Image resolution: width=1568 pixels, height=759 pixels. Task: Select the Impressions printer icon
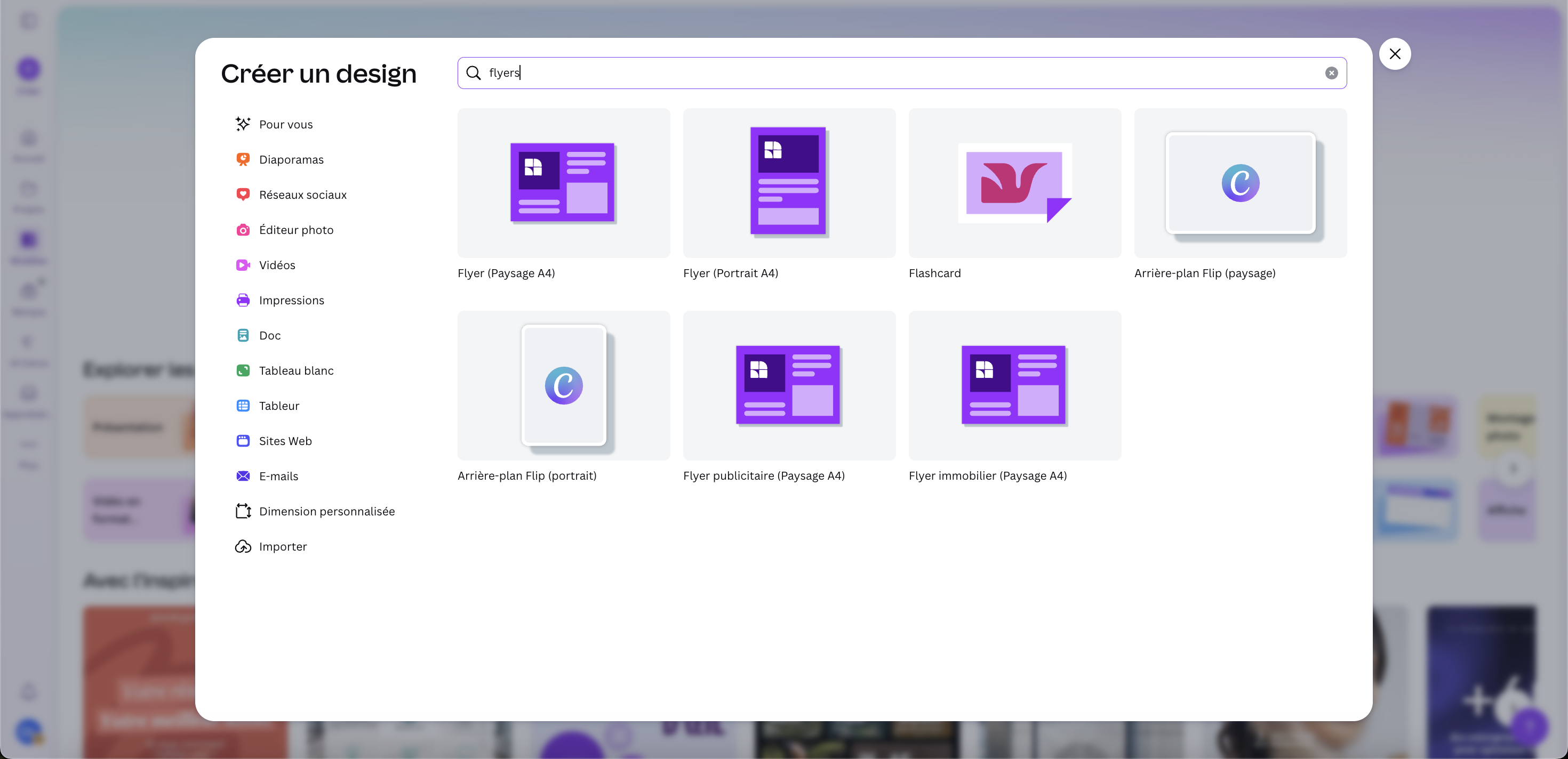point(243,301)
